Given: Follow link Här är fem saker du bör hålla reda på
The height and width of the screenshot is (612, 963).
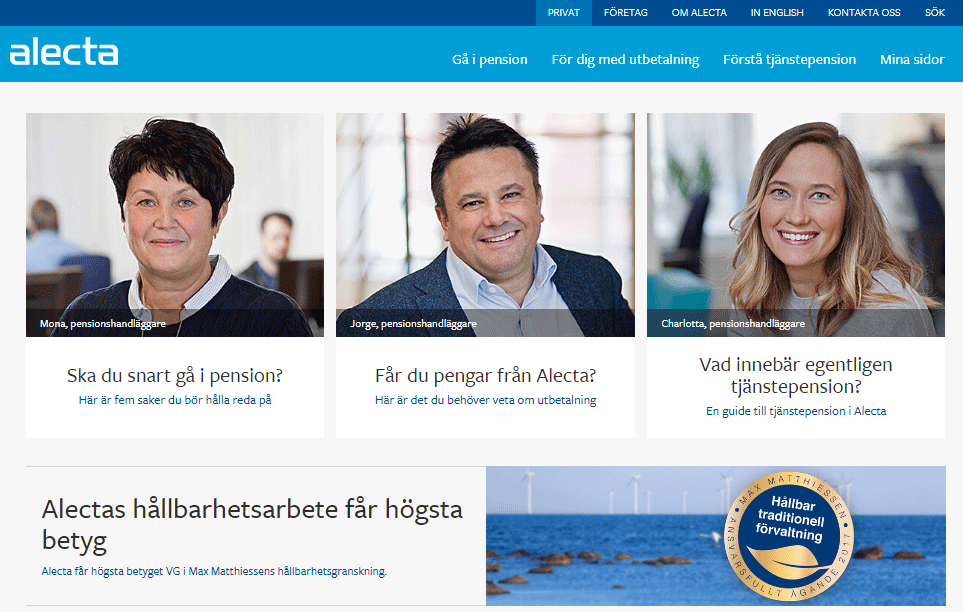Looking at the screenshot, I should [175, 400].
